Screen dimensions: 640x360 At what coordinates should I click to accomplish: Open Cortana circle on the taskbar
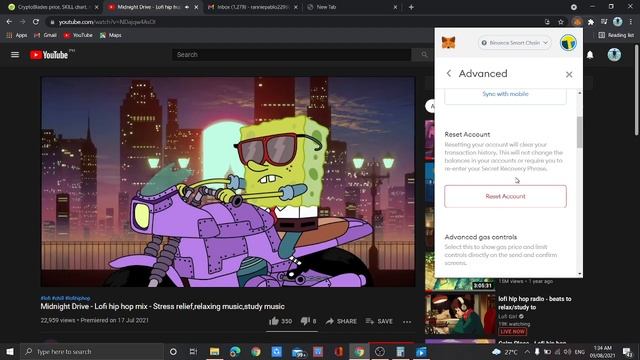point(173,351)
